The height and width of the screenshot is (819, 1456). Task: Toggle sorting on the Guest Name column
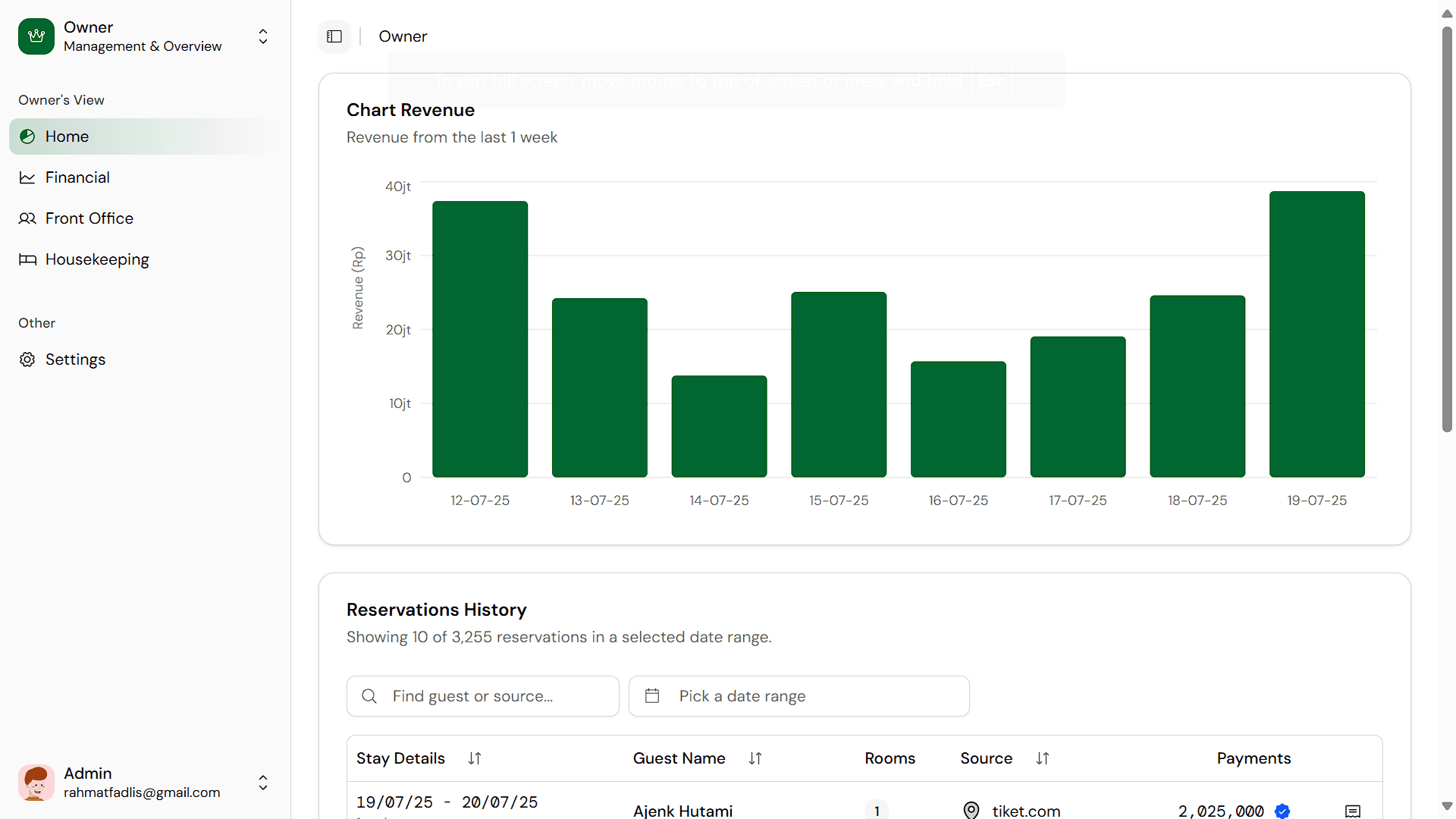755,758
